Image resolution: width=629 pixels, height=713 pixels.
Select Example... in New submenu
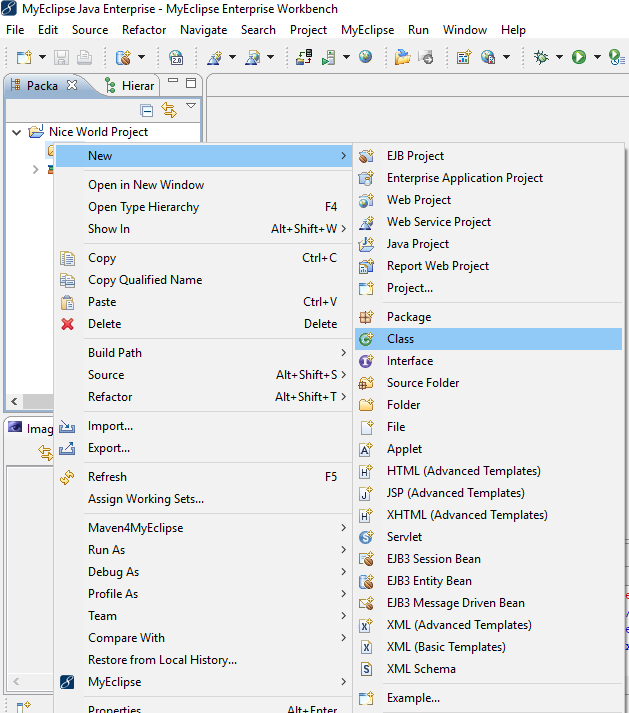coord(488,698)
